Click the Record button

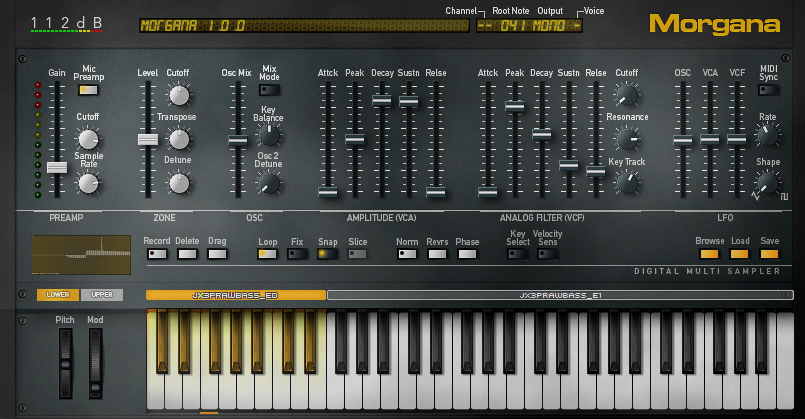(157, 254)
